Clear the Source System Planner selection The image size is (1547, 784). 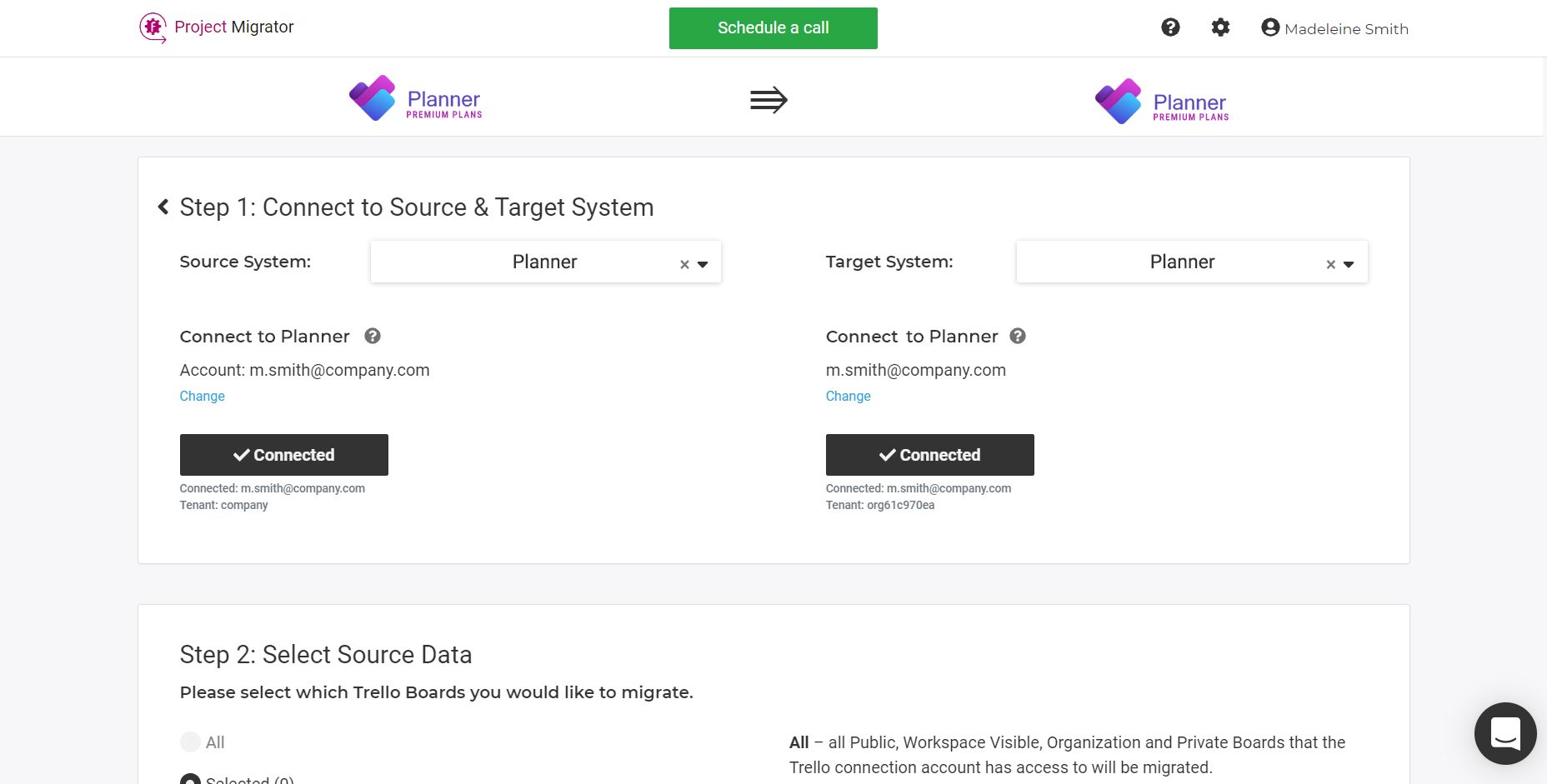click(x=684, y=264)
